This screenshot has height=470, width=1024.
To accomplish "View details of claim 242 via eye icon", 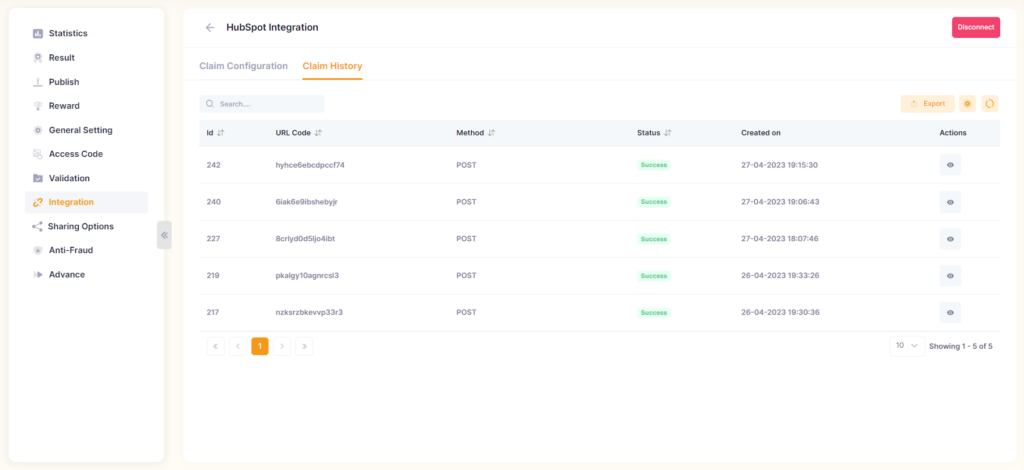I will [950, 165].
